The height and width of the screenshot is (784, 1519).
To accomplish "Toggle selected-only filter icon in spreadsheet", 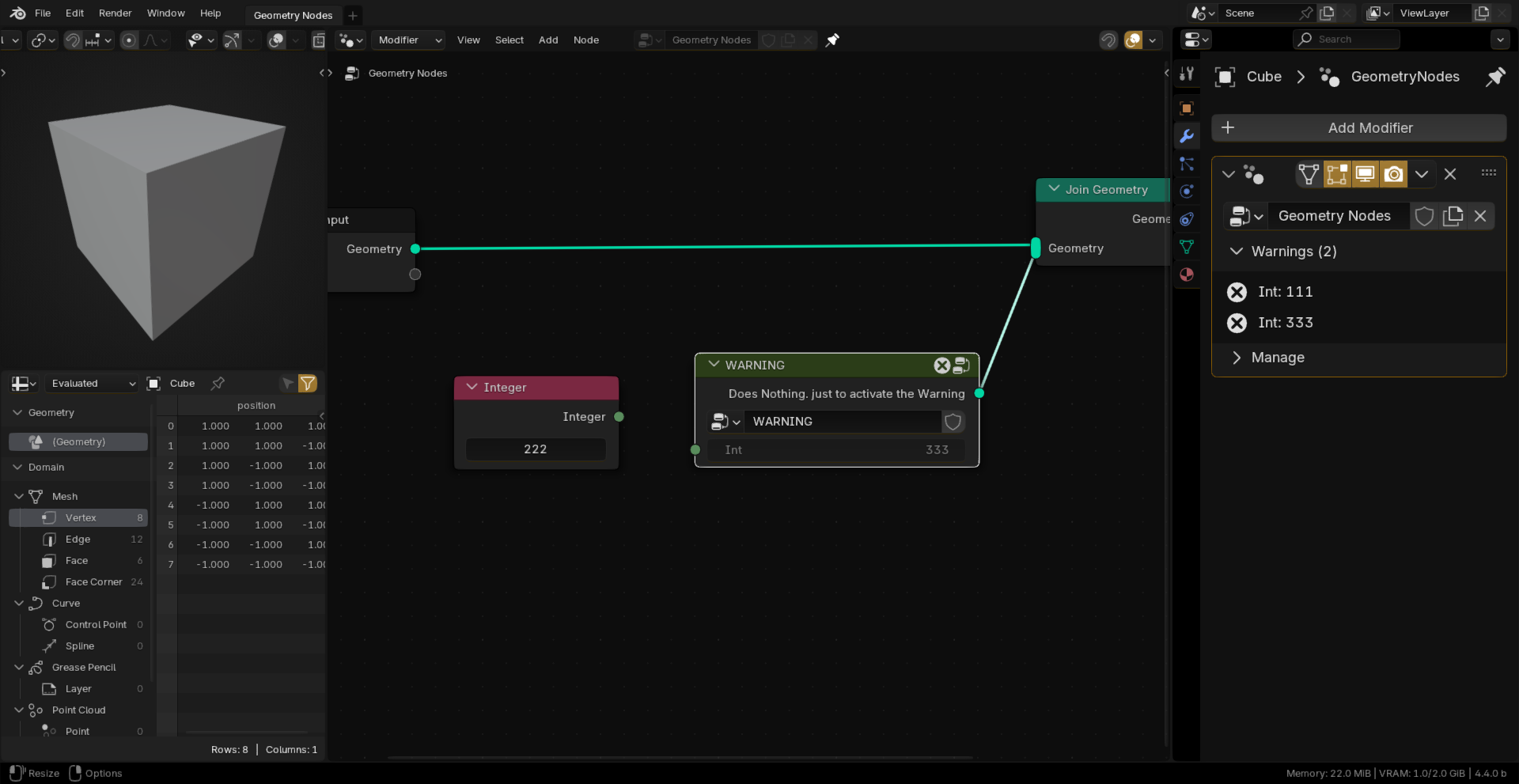I will [288, 384].
